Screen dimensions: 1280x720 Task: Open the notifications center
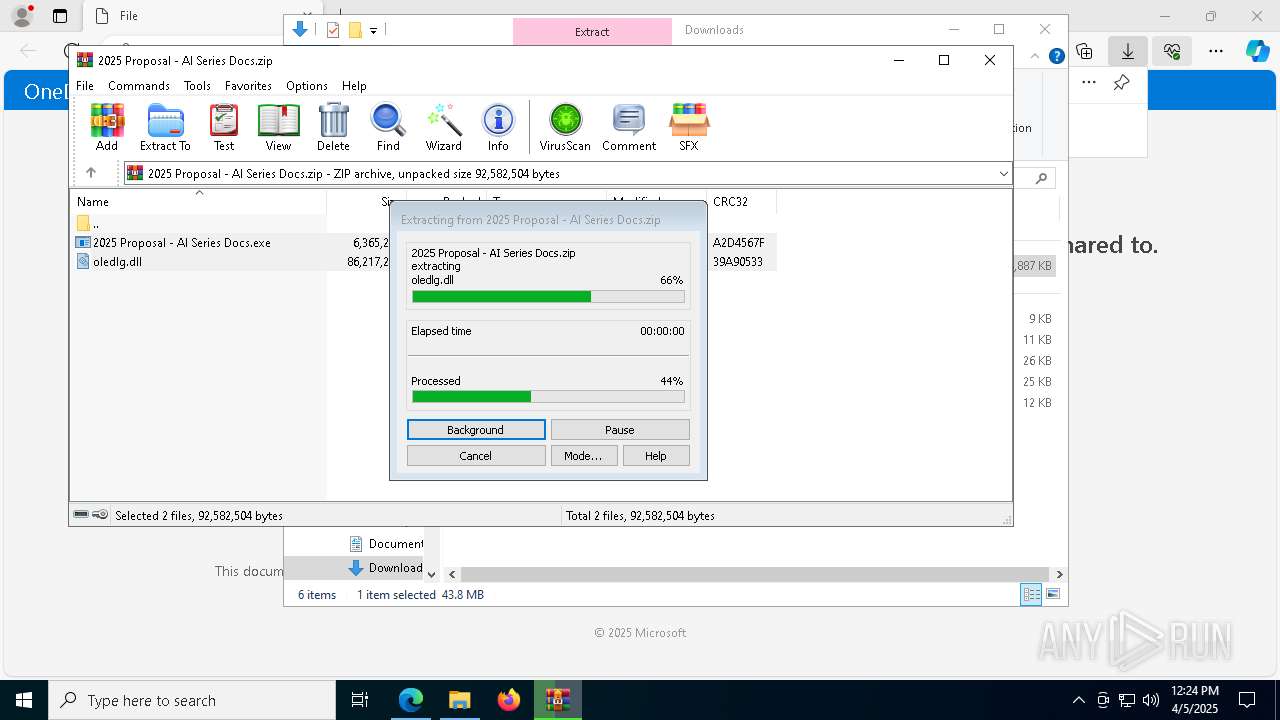[1247, 700]
